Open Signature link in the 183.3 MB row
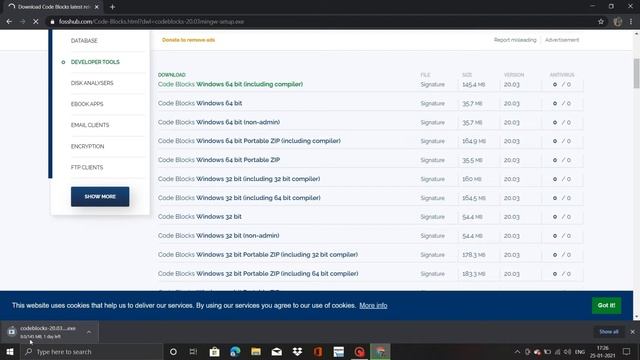640x360 pixels. (432, 274)
